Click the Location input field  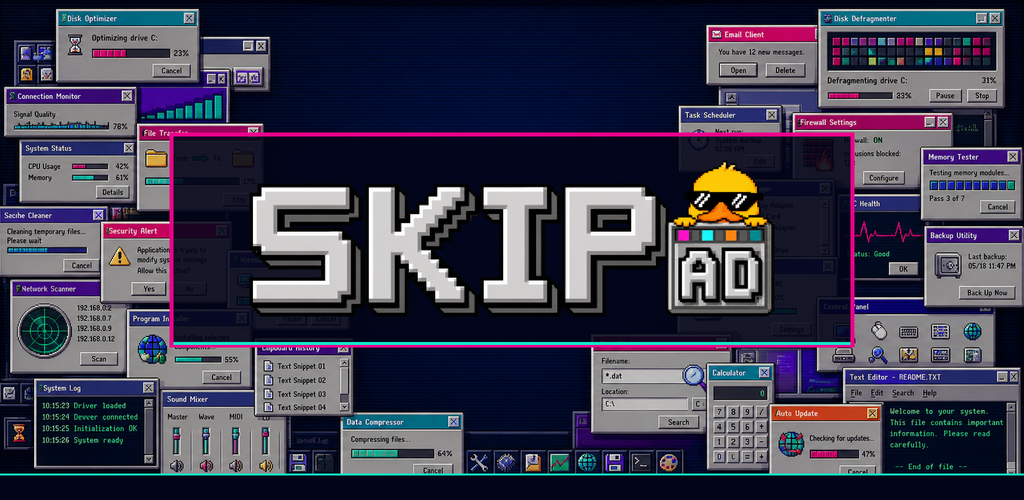645,404
